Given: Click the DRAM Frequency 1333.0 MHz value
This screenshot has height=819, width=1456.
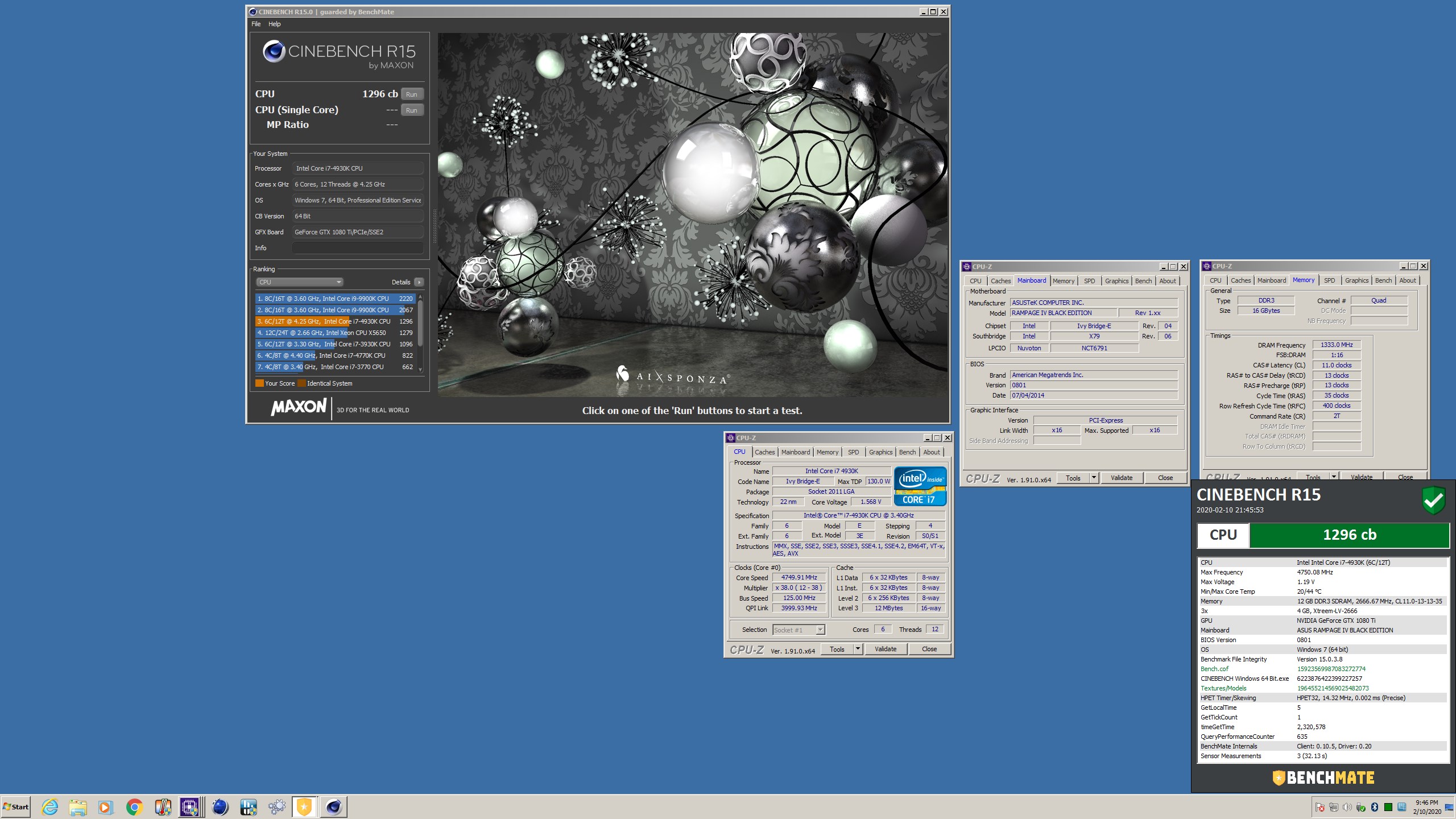Looking at the screenshot, I should tap(1337, 345).
